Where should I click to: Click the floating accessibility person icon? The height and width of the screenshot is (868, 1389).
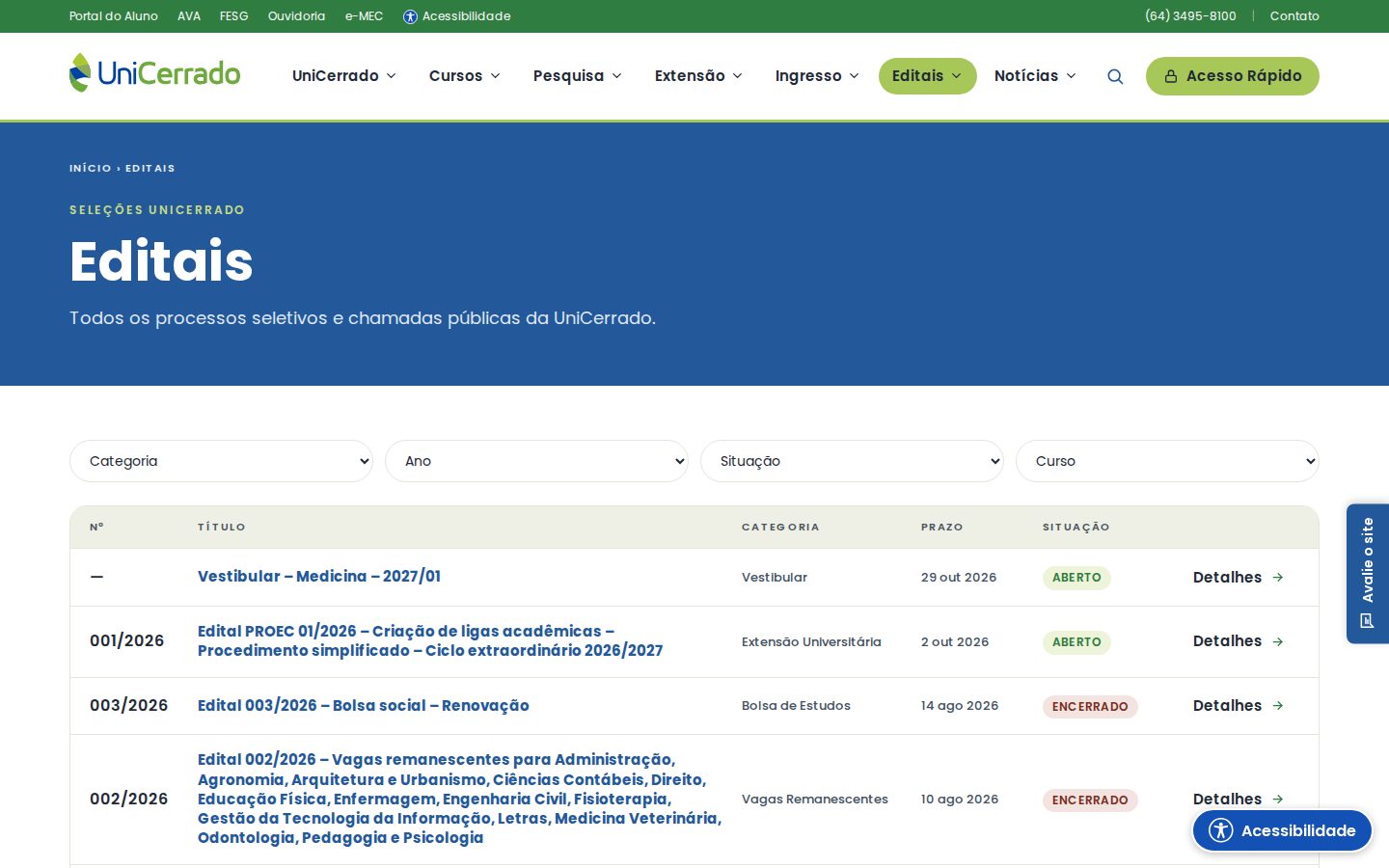pyautogui.click(x=1221, y=830)
